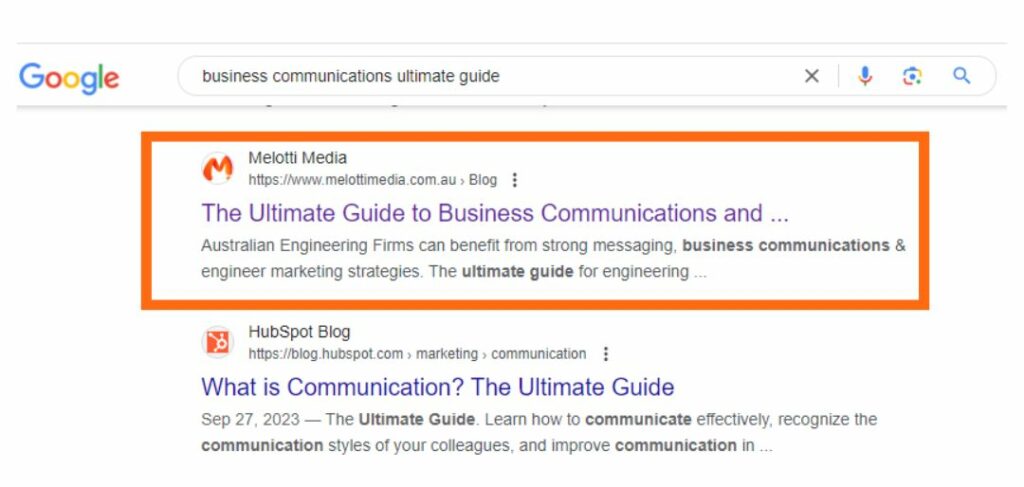Click the blog.hubspot.com URL breadcrumb

pyautogui.click(x=325, y=354)
